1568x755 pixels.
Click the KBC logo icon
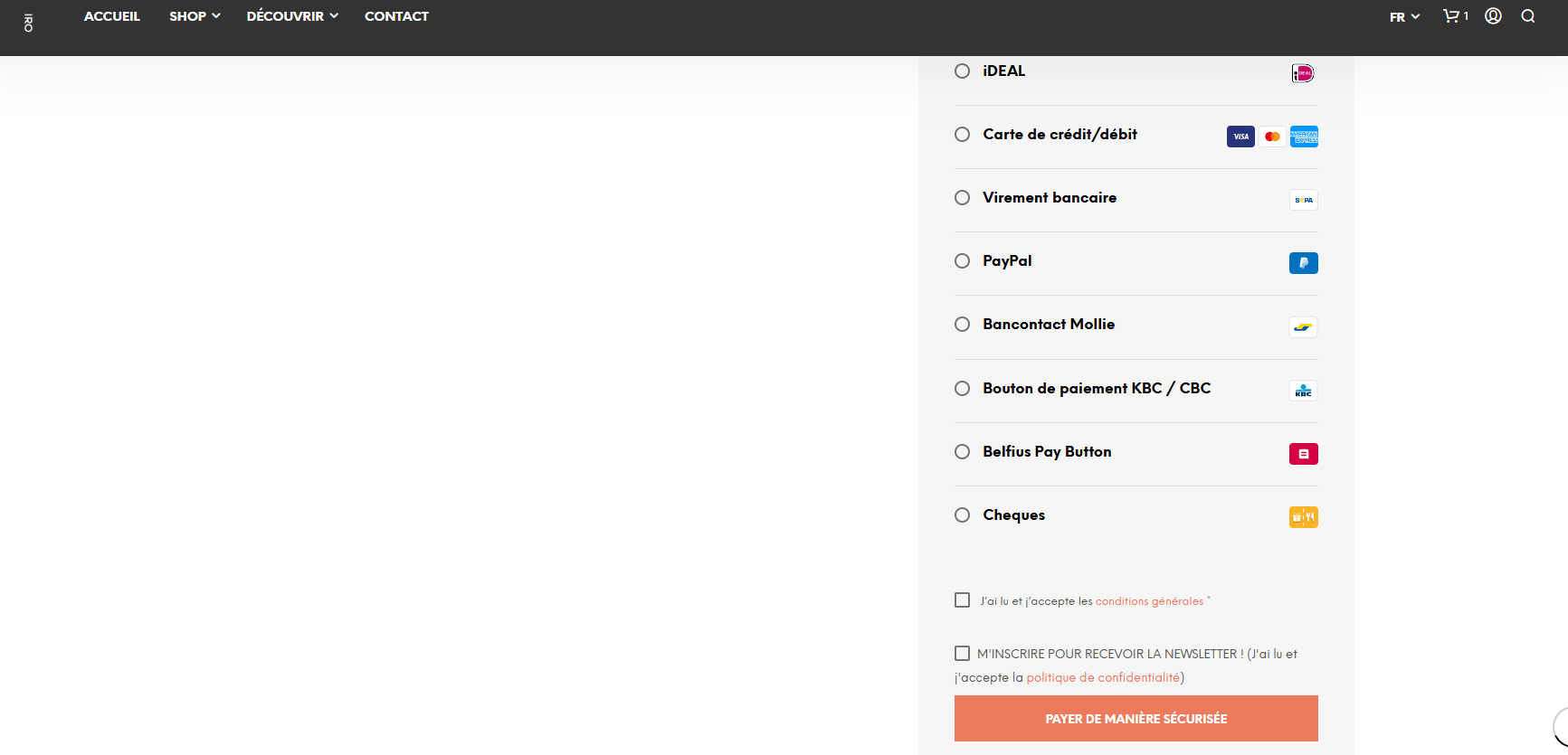tap(1303, 391)
